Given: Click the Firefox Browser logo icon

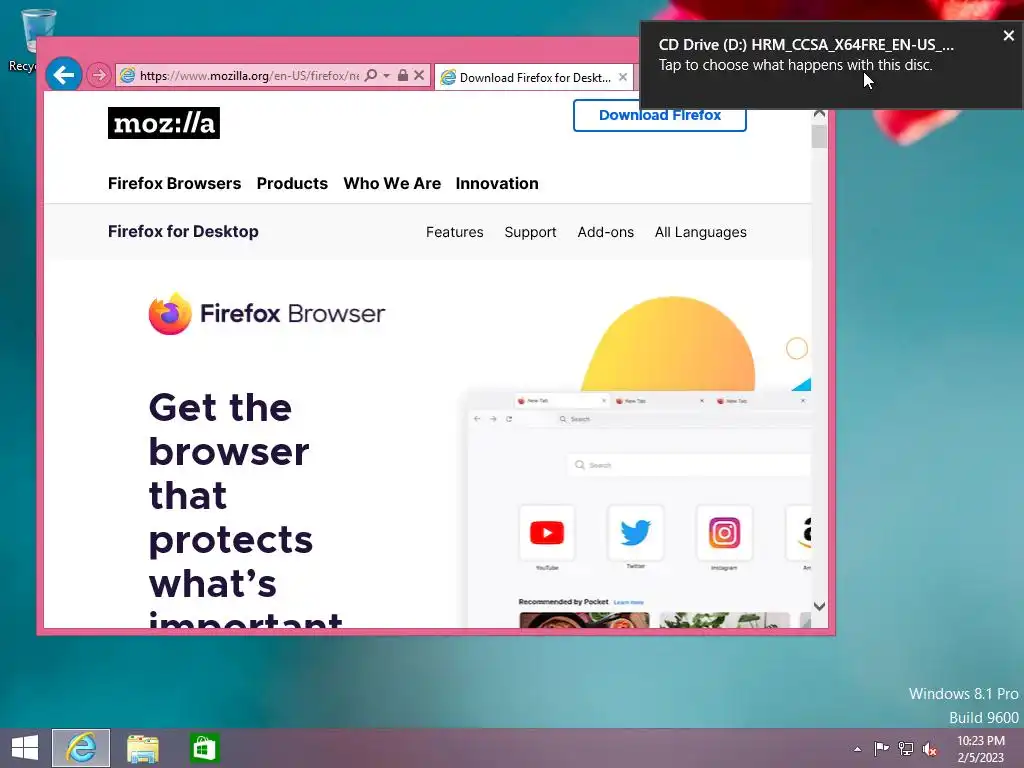Looking at the screenshot, I should coord(170,313).
